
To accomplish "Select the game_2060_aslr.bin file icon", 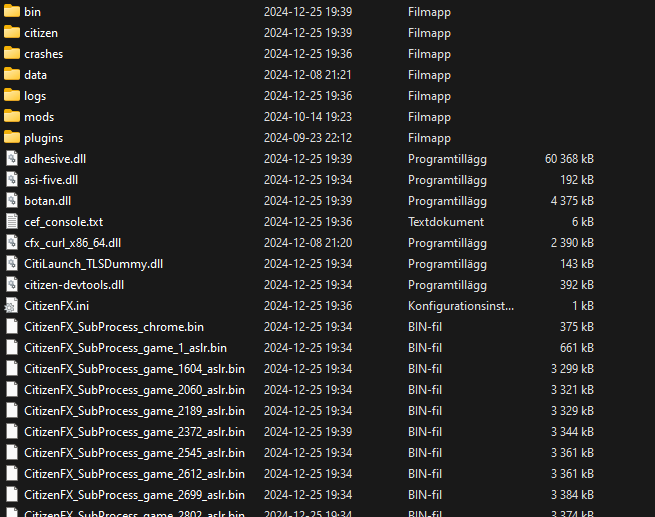I will [12, 389].
